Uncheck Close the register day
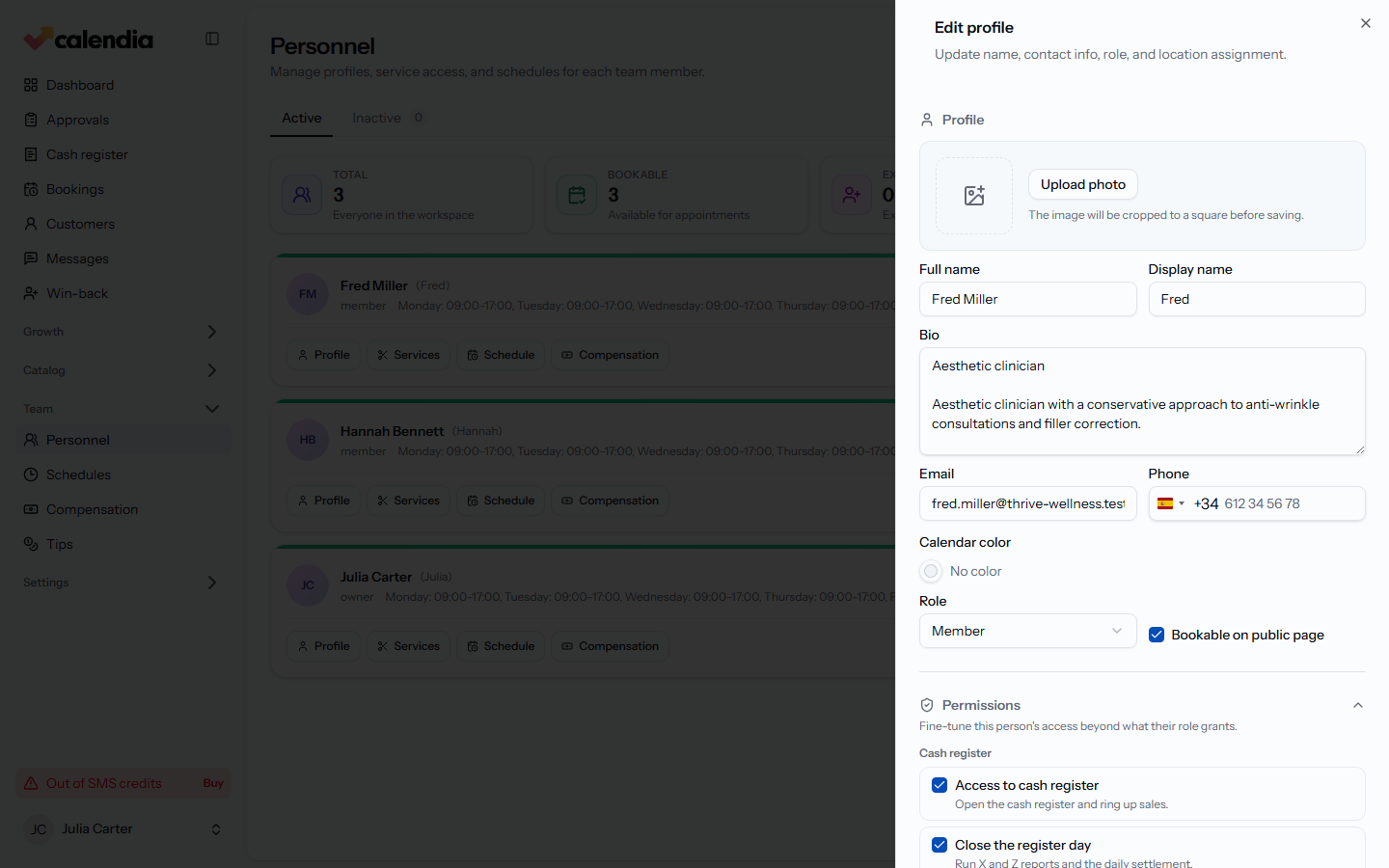Screen dimensions: 1389x868 click(x=940, y=845)
